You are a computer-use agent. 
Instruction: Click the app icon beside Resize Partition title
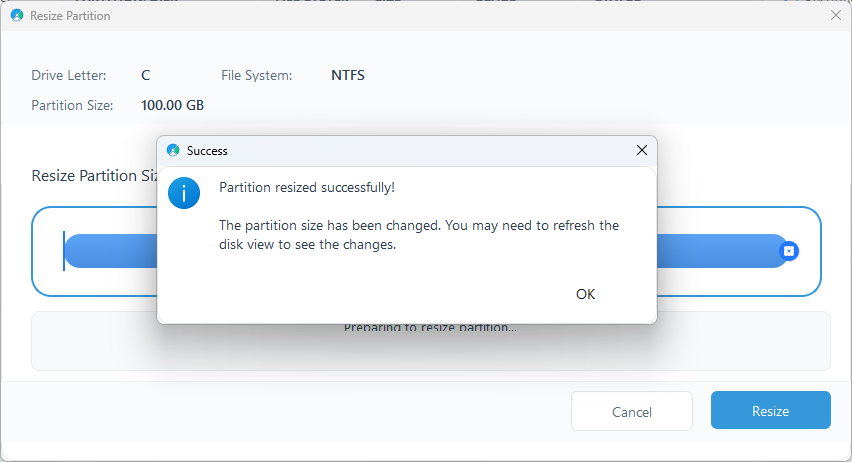pyautogui.click(x=17, y=16)
